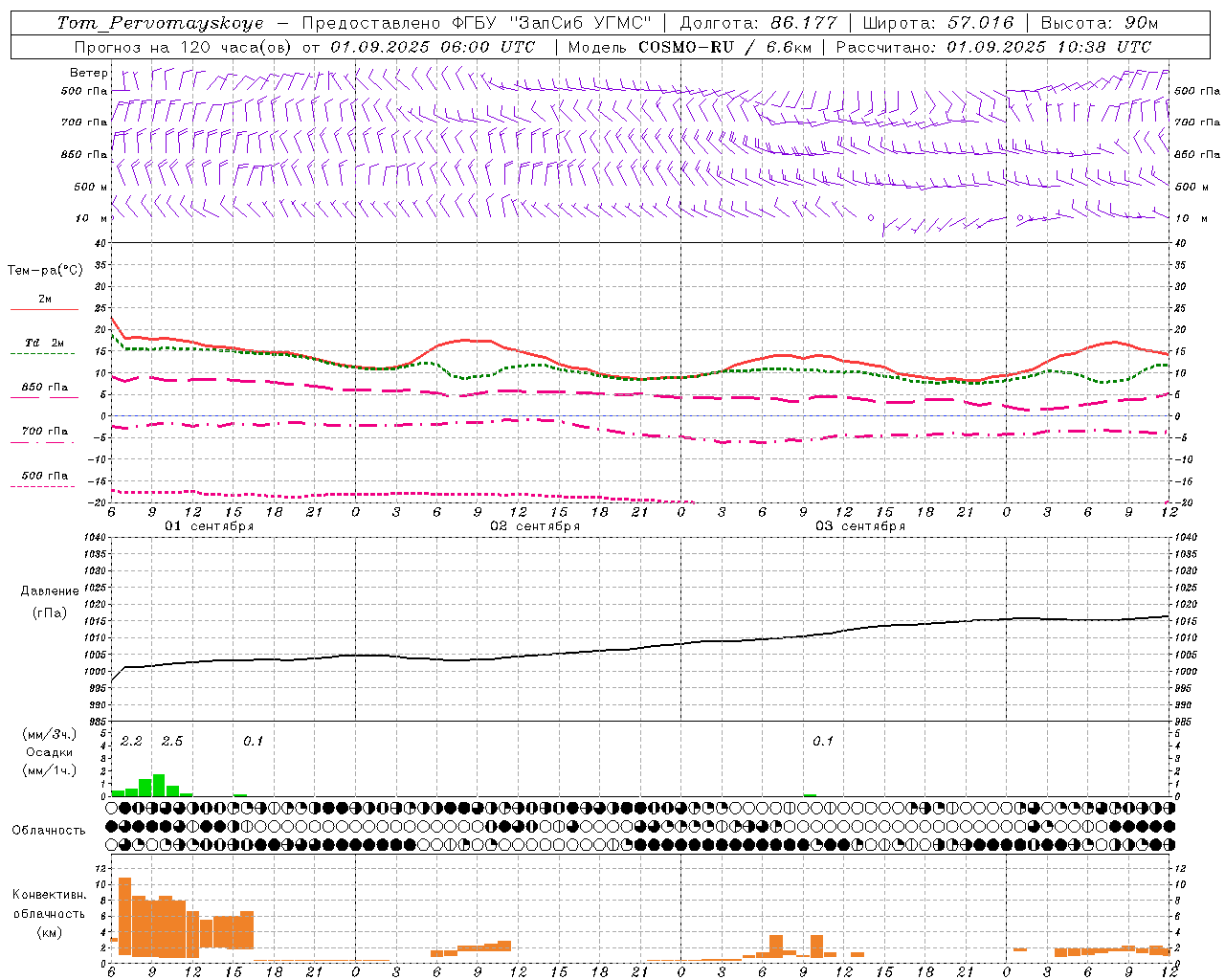Click the green dotted line sample under Td 2м
Screen dimensions: 1225x980
[x=43, y=353]
